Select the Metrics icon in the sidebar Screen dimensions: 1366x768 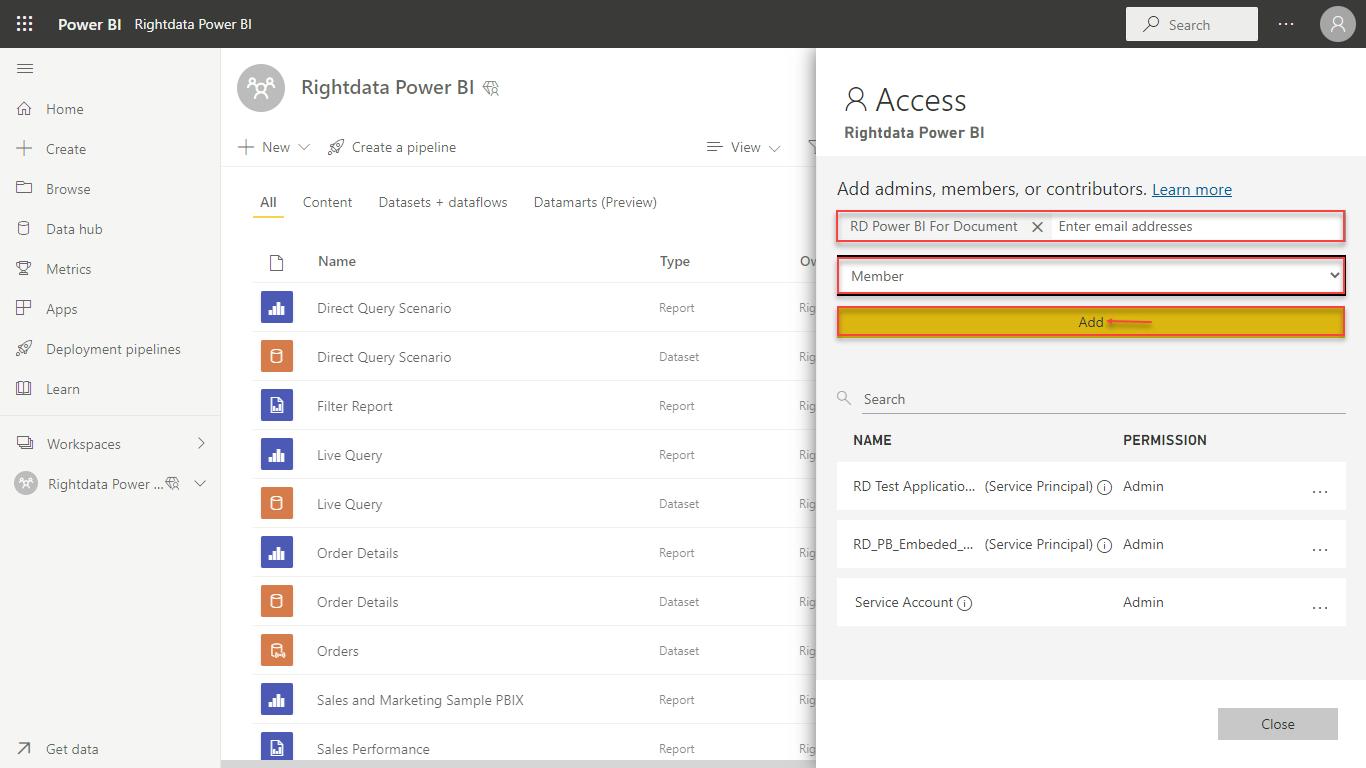point(25,268)
